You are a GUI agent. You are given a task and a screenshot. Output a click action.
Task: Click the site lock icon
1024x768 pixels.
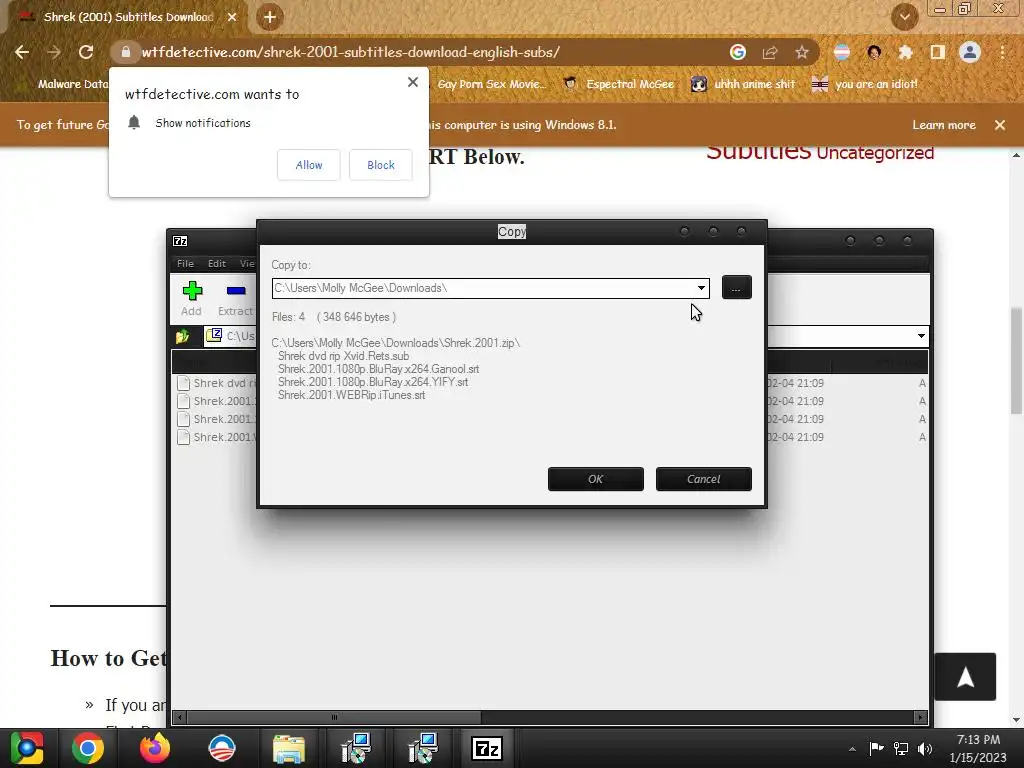point(126,52)
